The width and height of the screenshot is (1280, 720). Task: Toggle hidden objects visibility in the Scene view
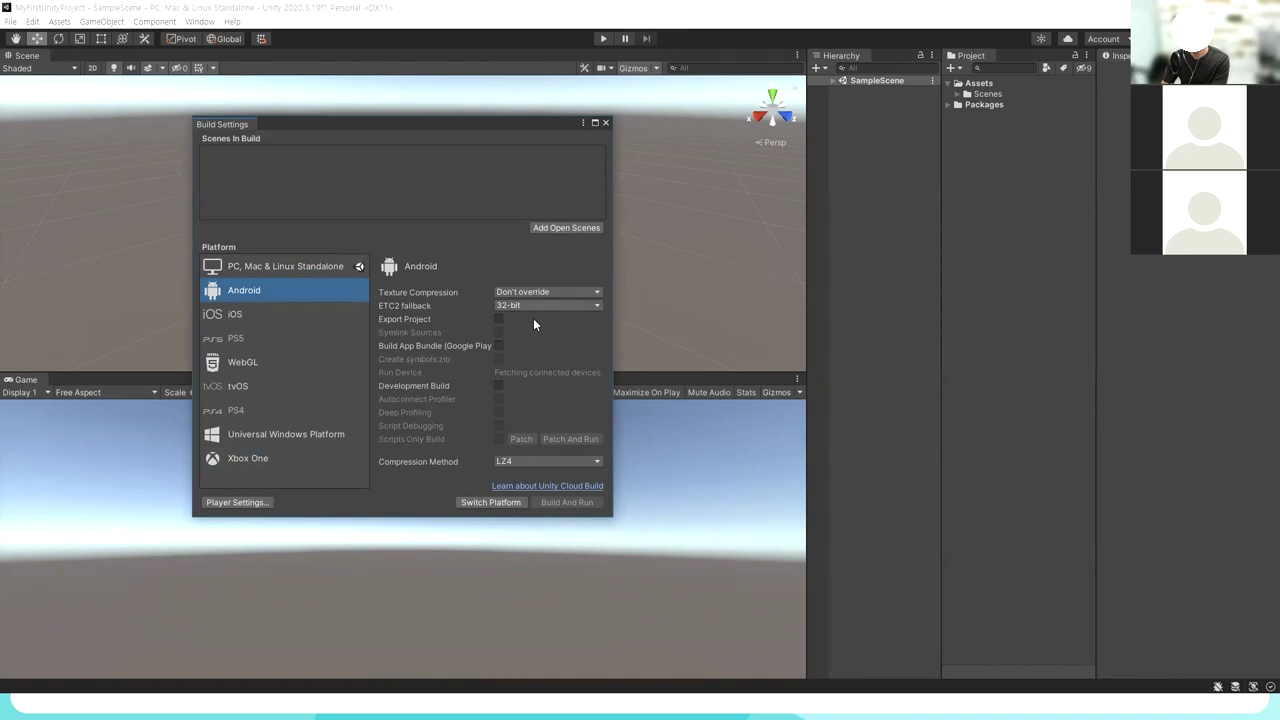[179, 68]
